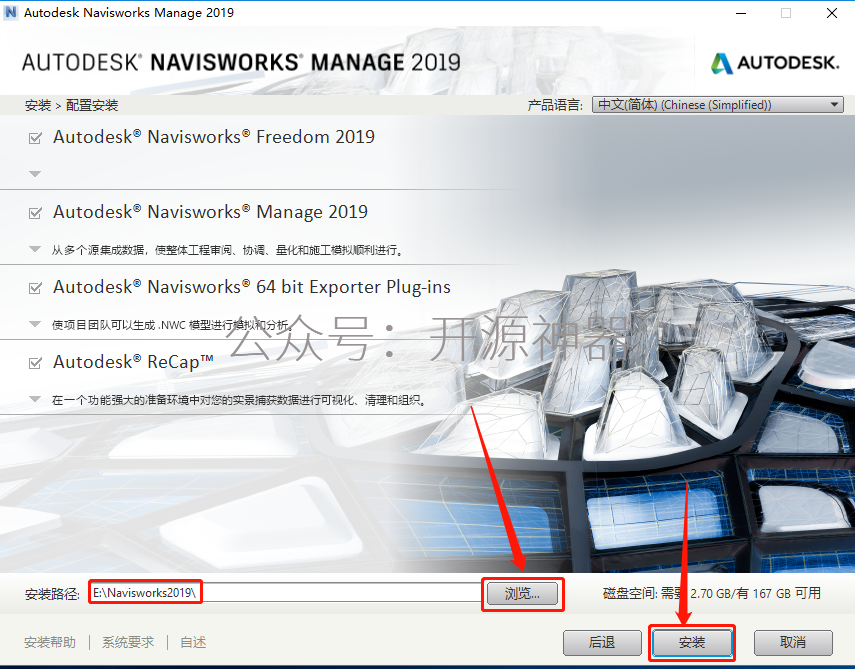
Task: Click the install path input field
Action: pos(285,593)
